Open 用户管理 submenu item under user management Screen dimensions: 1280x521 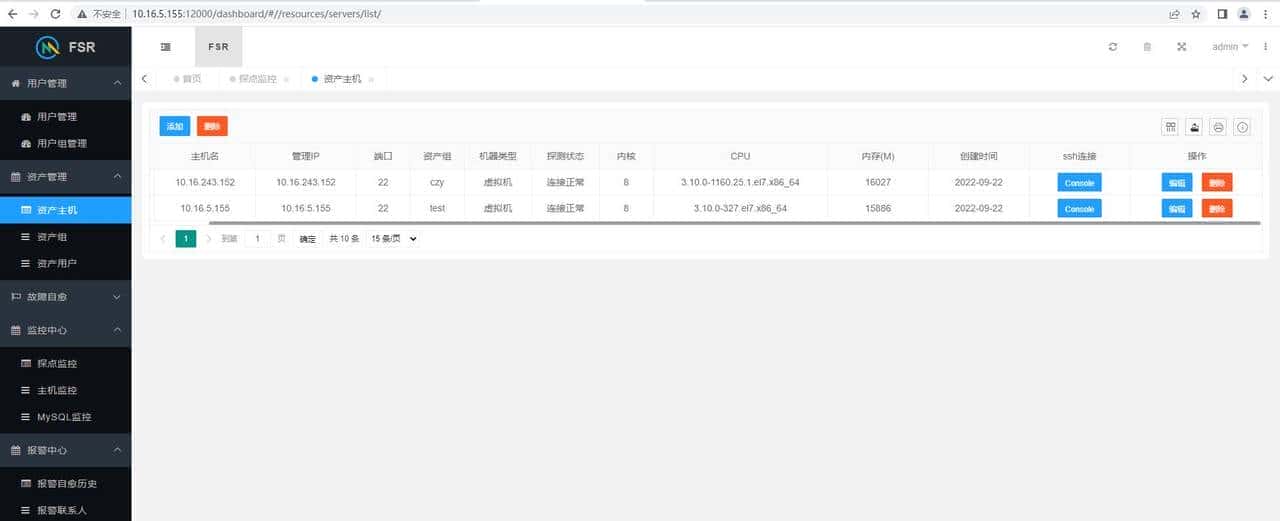click(x=65, y=117)
